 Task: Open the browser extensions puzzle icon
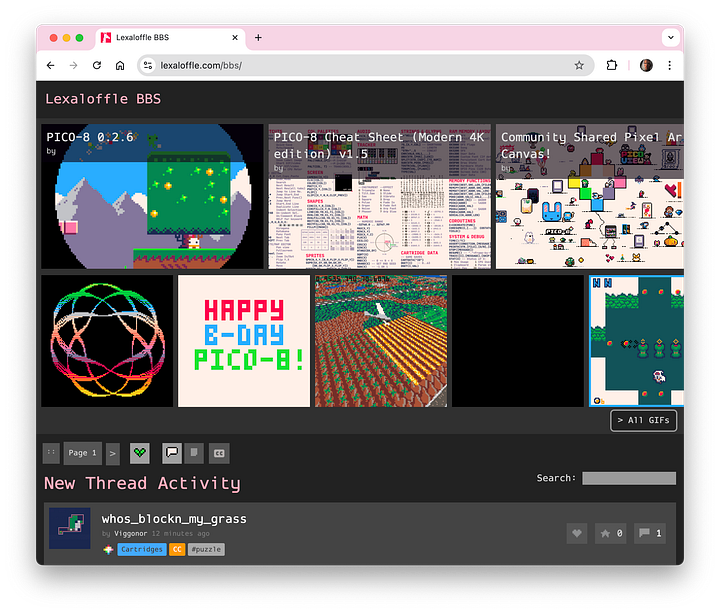[x=612, y=65]
